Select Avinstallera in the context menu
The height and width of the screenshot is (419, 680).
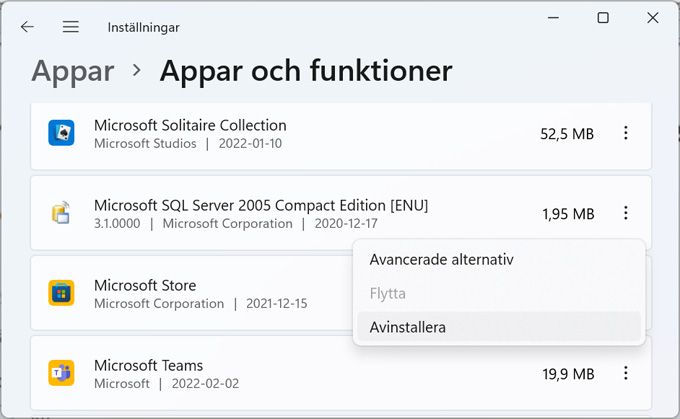pyautogui.click(x=499, y=327)
